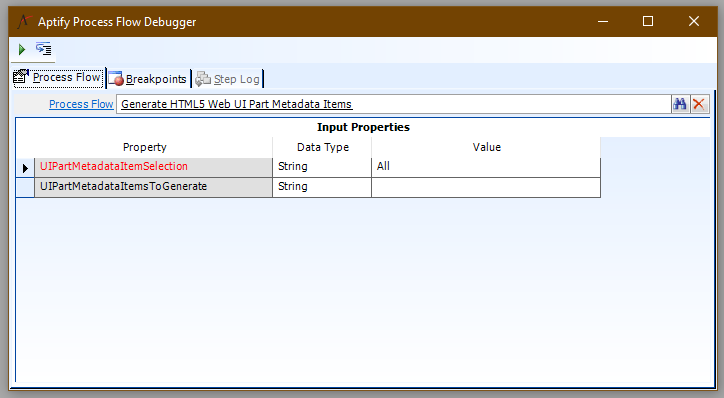The image size is (724, 398).
Task: Click the step-into debug icon
Action: [44, 49]
